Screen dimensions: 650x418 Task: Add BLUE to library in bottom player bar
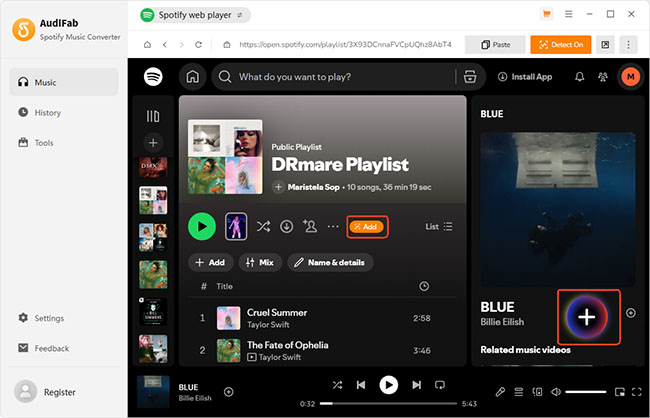pyautogui.click(x=228, y=392)
